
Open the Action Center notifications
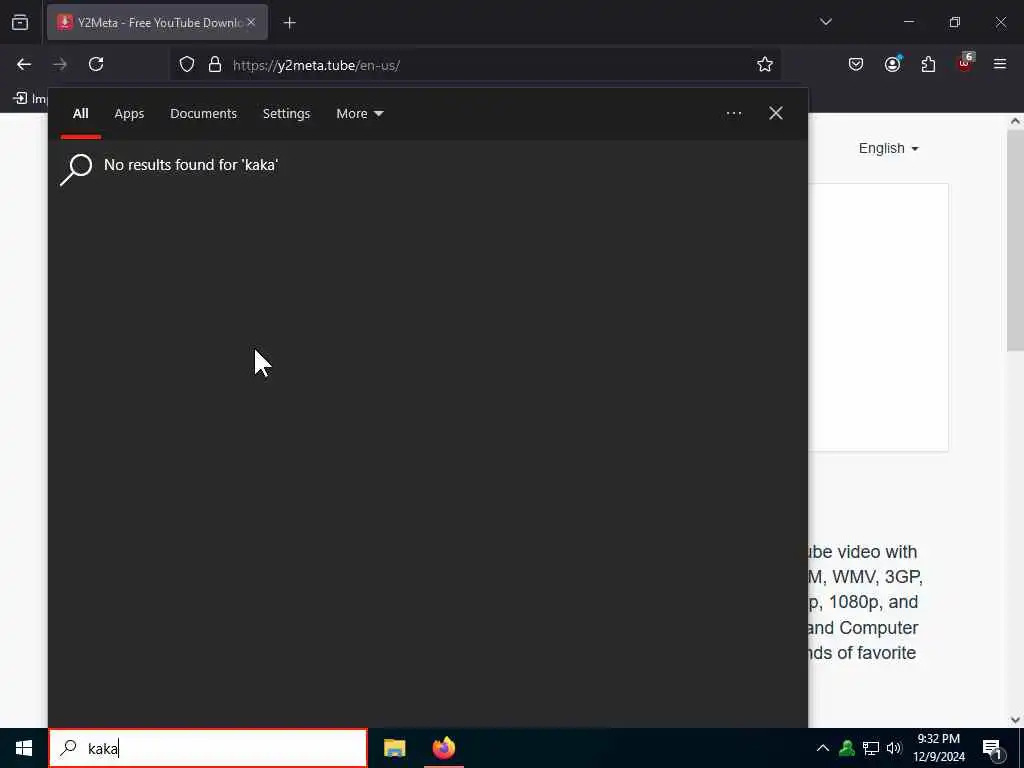[x=993, y=748]
